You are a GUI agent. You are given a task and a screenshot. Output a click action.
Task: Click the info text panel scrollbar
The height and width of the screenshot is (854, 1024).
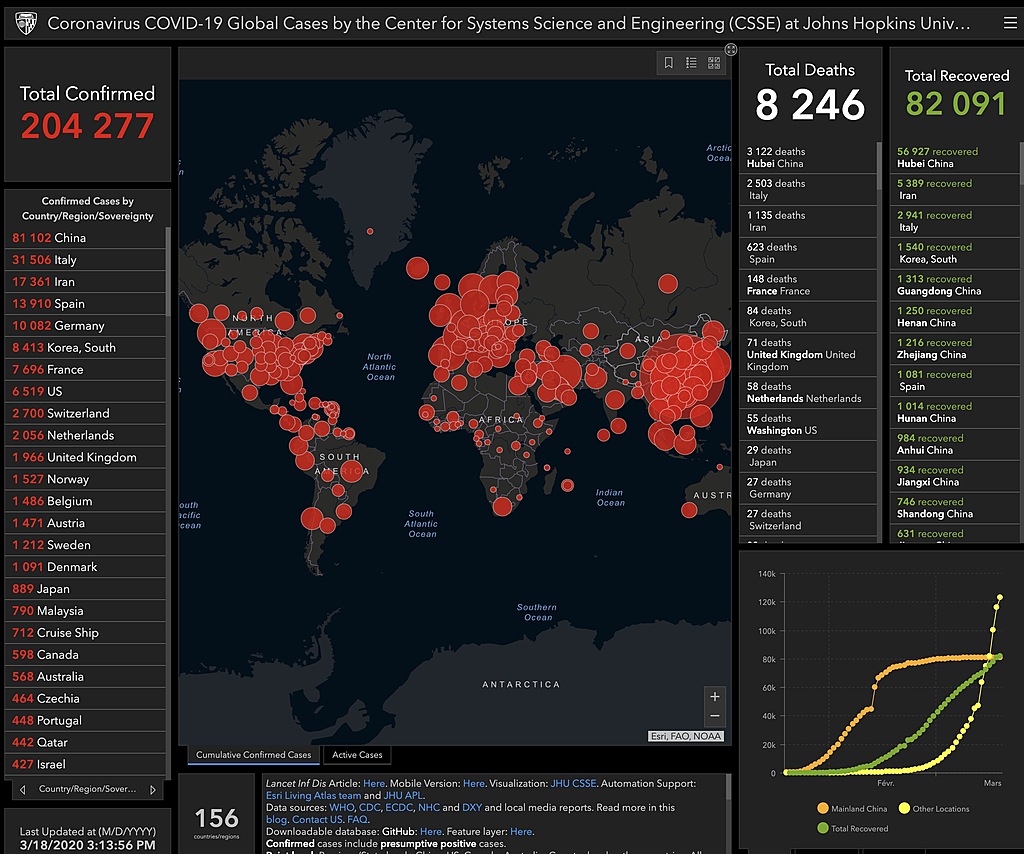click(728, 787)
